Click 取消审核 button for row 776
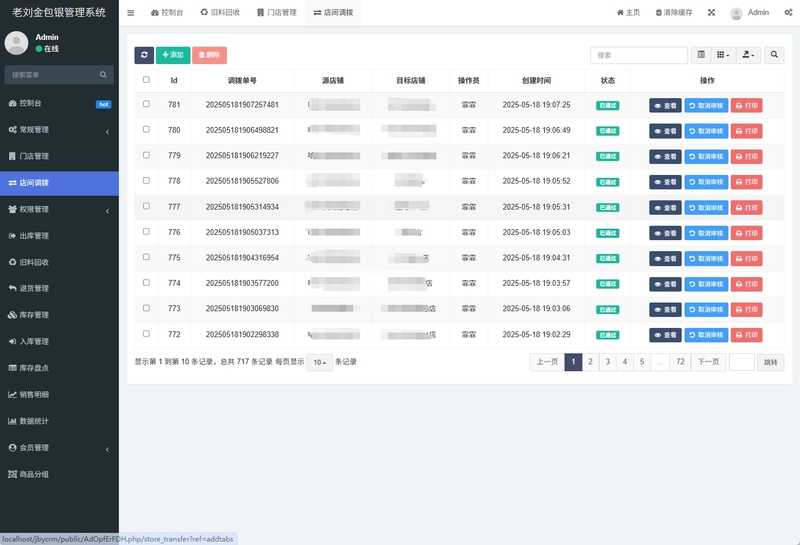The height and width of the screenshot is (545, 800). click(706, 233)
